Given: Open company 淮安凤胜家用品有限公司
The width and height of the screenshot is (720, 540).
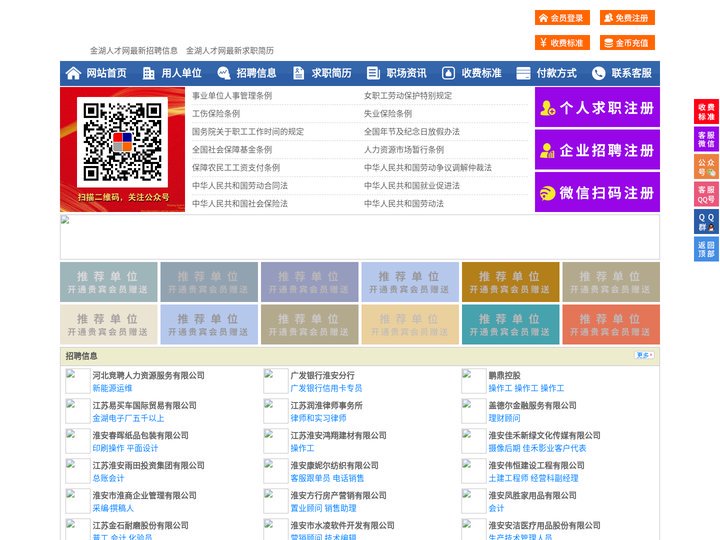Looking at the screenshot, I should tap(532, 495).
